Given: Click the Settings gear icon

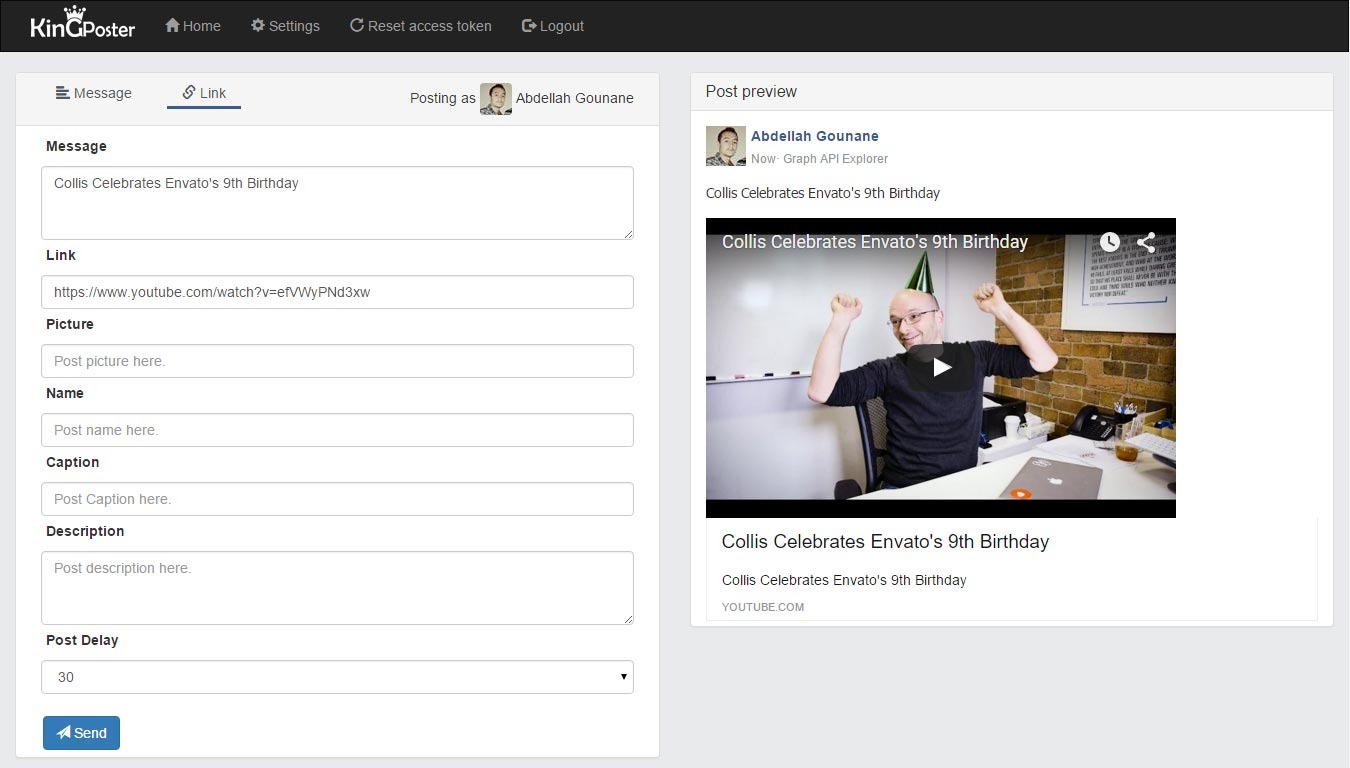Looking at the screenshot, I should coord(258,25).
